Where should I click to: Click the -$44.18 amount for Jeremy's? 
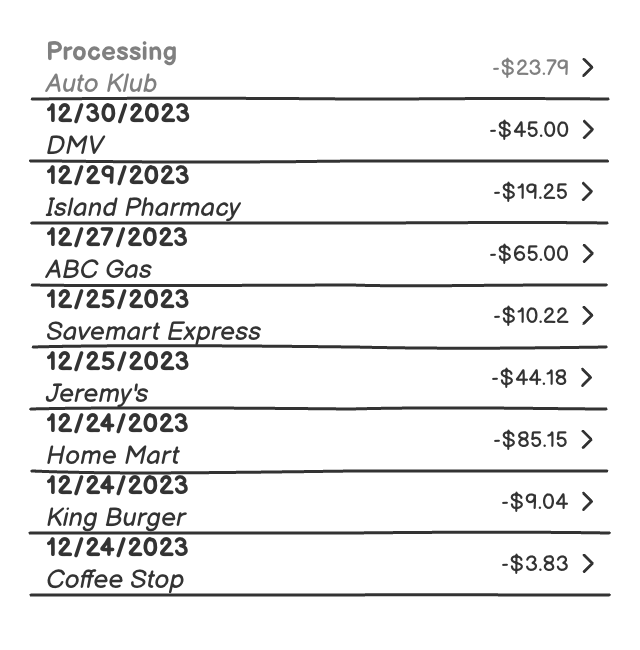tap(529, 377)
